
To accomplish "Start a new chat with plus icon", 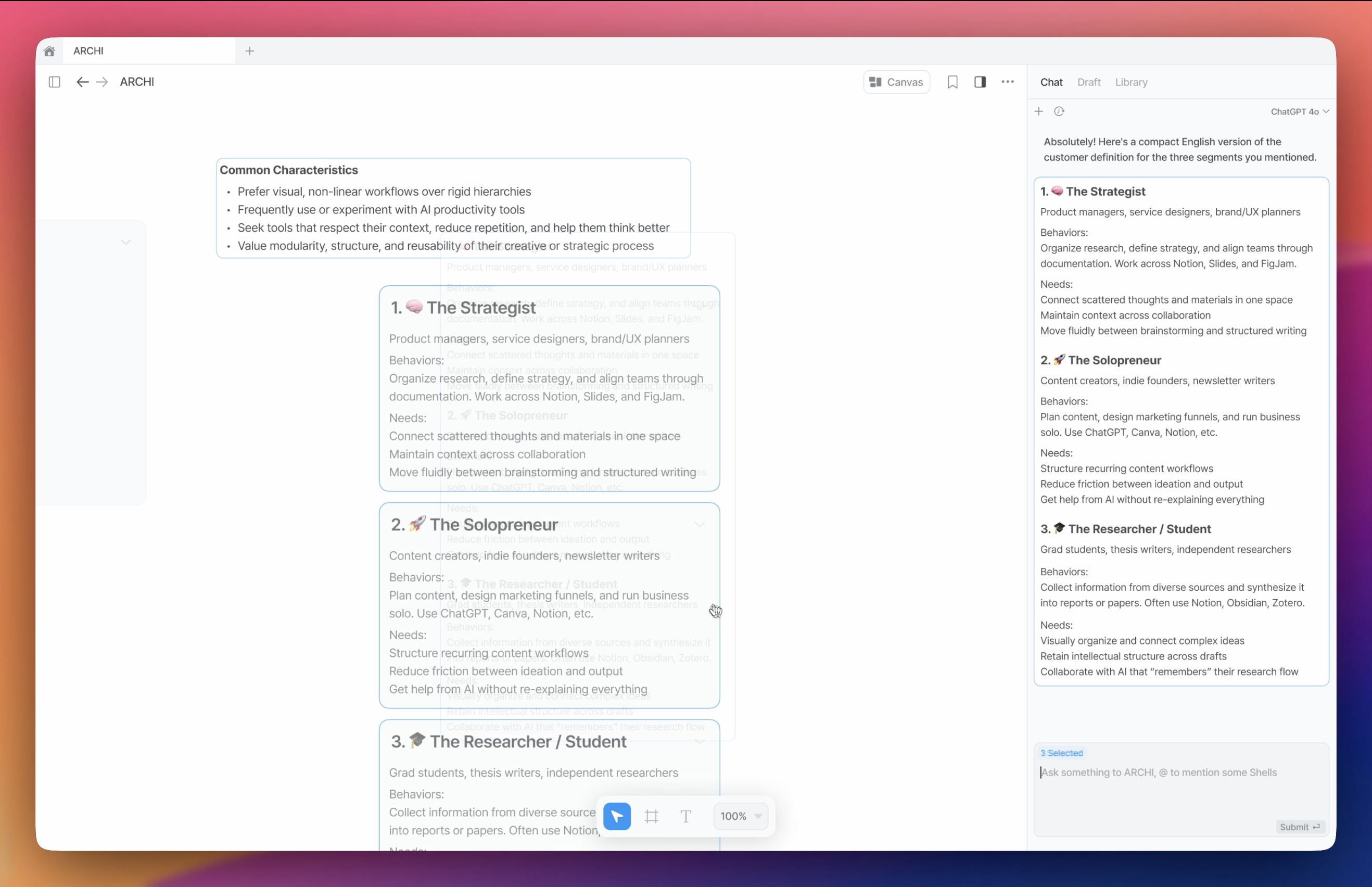I will click(1039, 111).
